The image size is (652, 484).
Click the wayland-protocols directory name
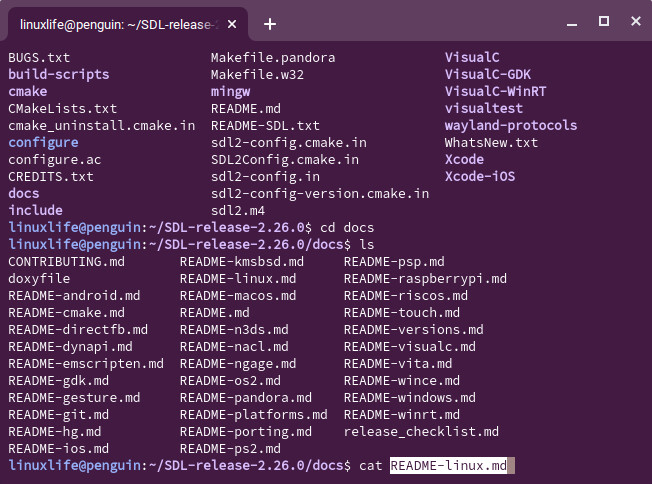pos(511,125)
